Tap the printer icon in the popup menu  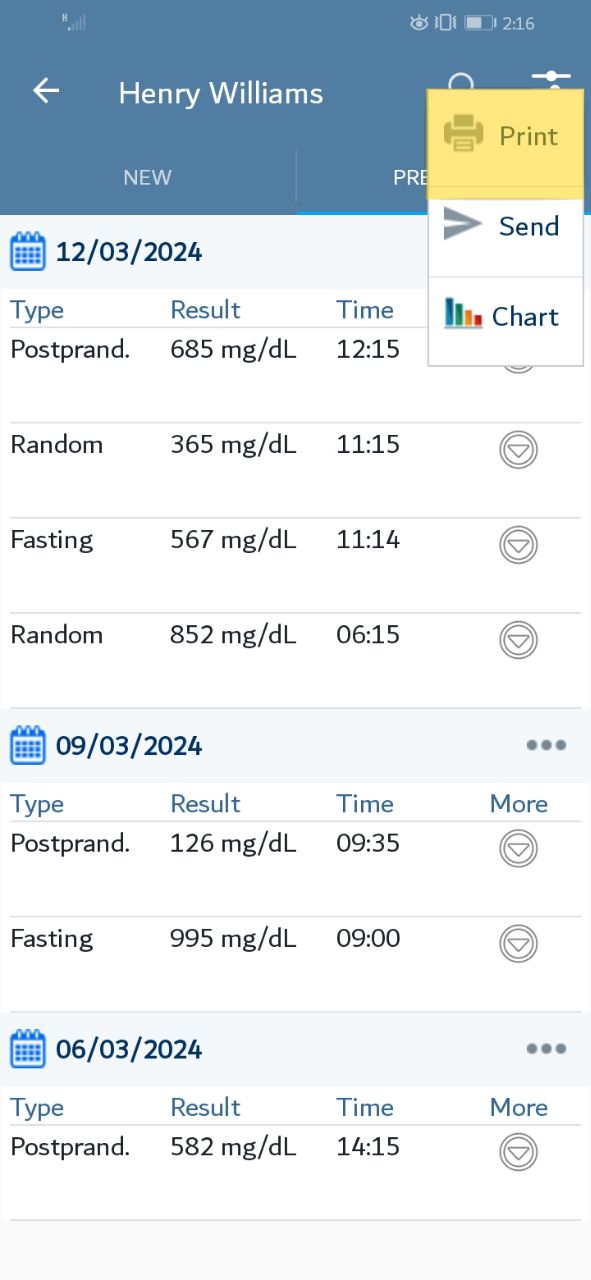tap(463, 134)
